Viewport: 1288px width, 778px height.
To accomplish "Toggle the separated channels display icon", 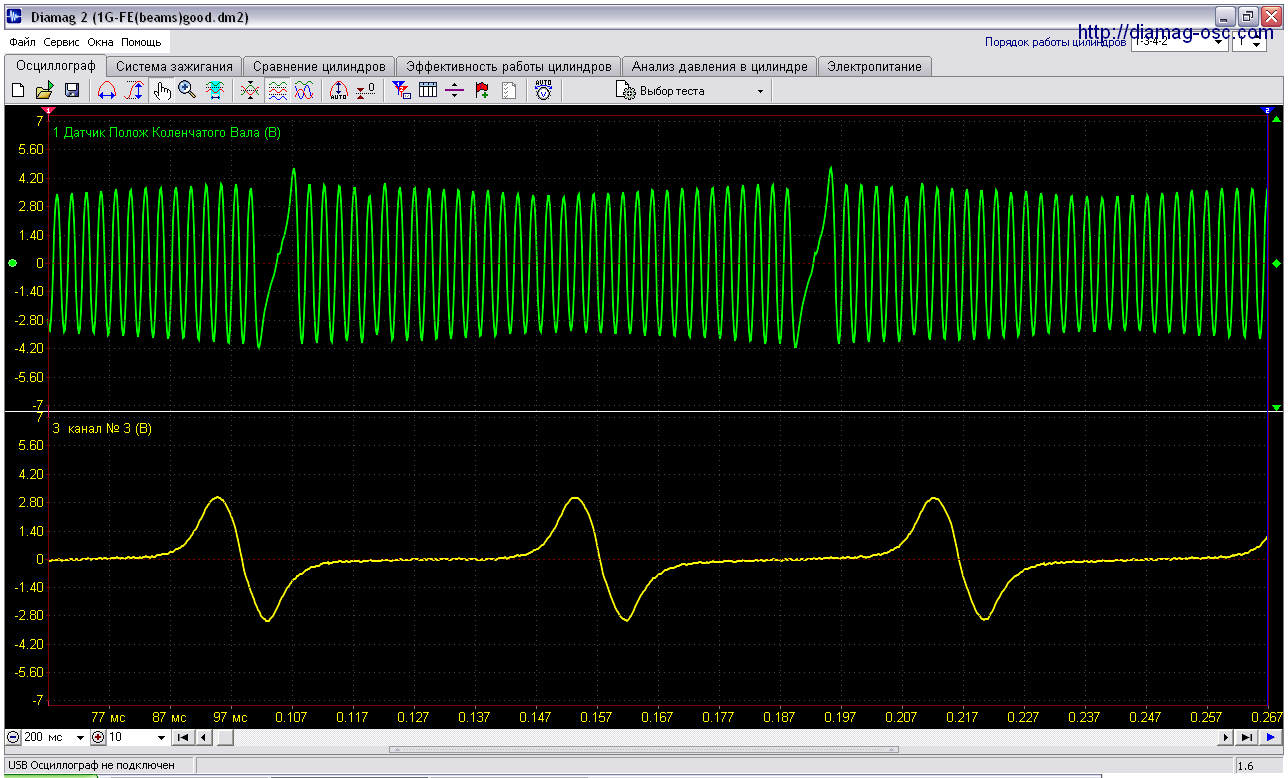I will click(x=278, y=91).
